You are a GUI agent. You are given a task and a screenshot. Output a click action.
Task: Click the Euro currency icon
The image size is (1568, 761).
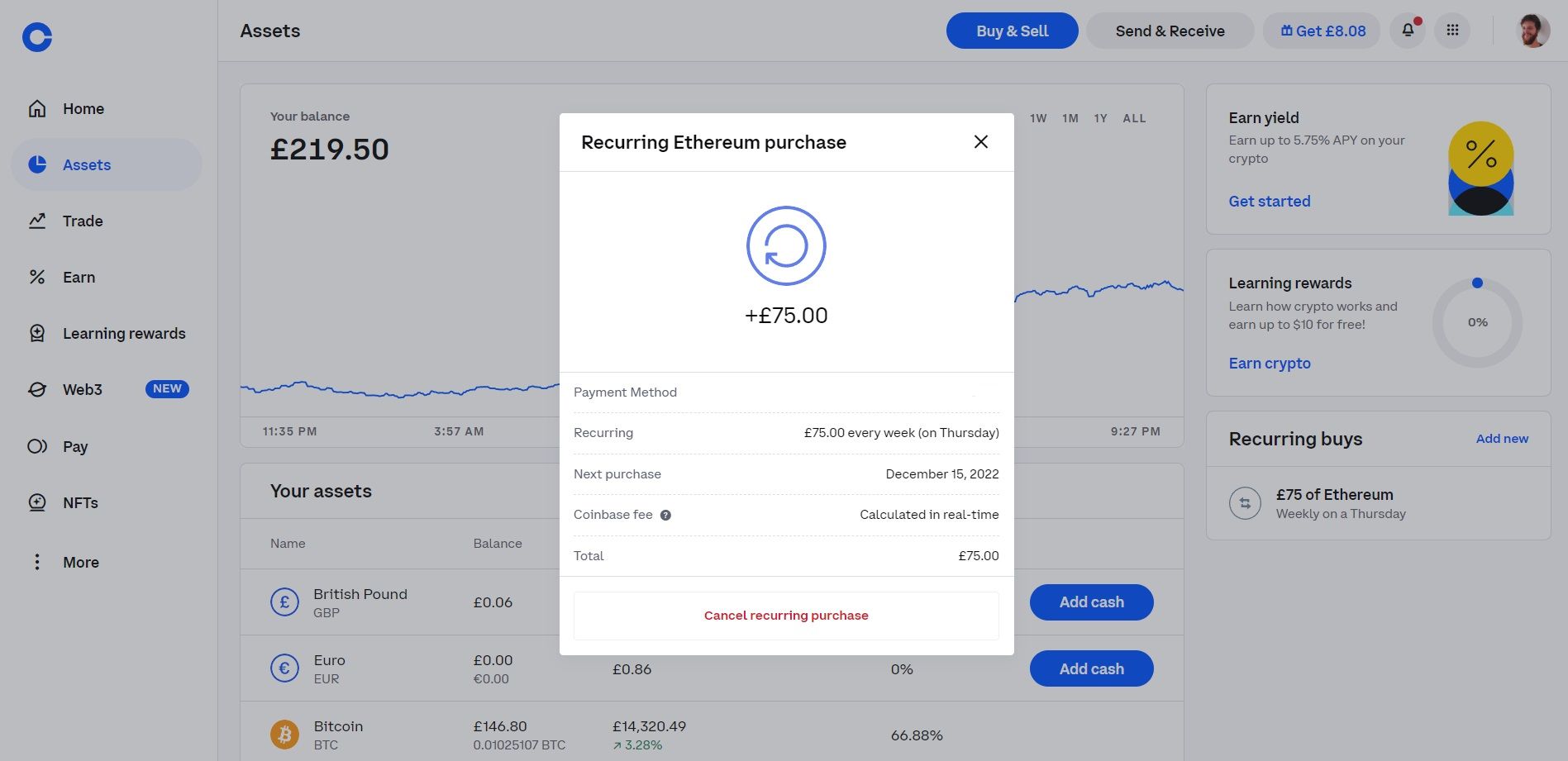pyautogui.click(x=284, y=668)
